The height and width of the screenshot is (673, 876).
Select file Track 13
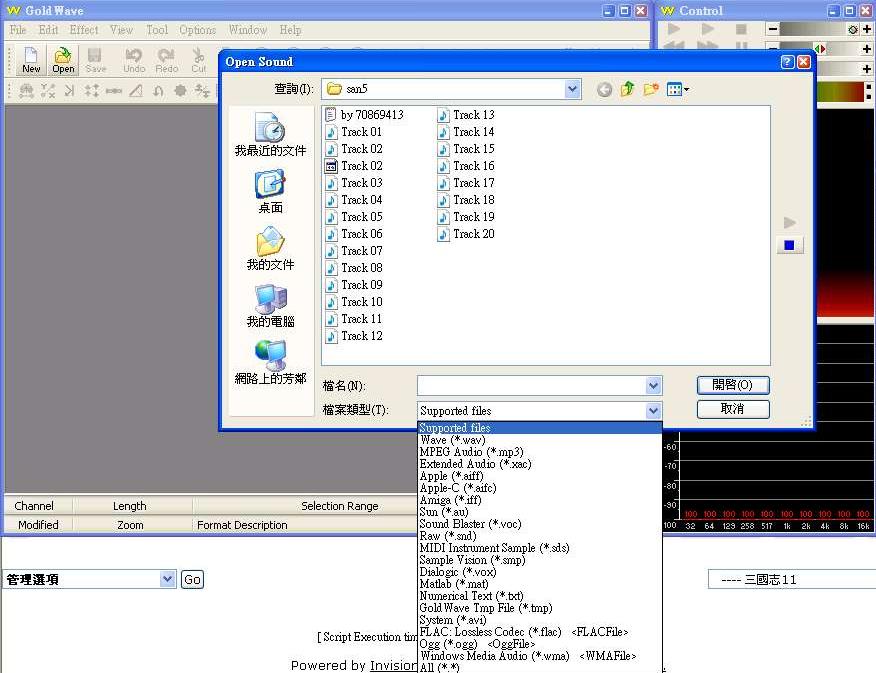point(466,114)
